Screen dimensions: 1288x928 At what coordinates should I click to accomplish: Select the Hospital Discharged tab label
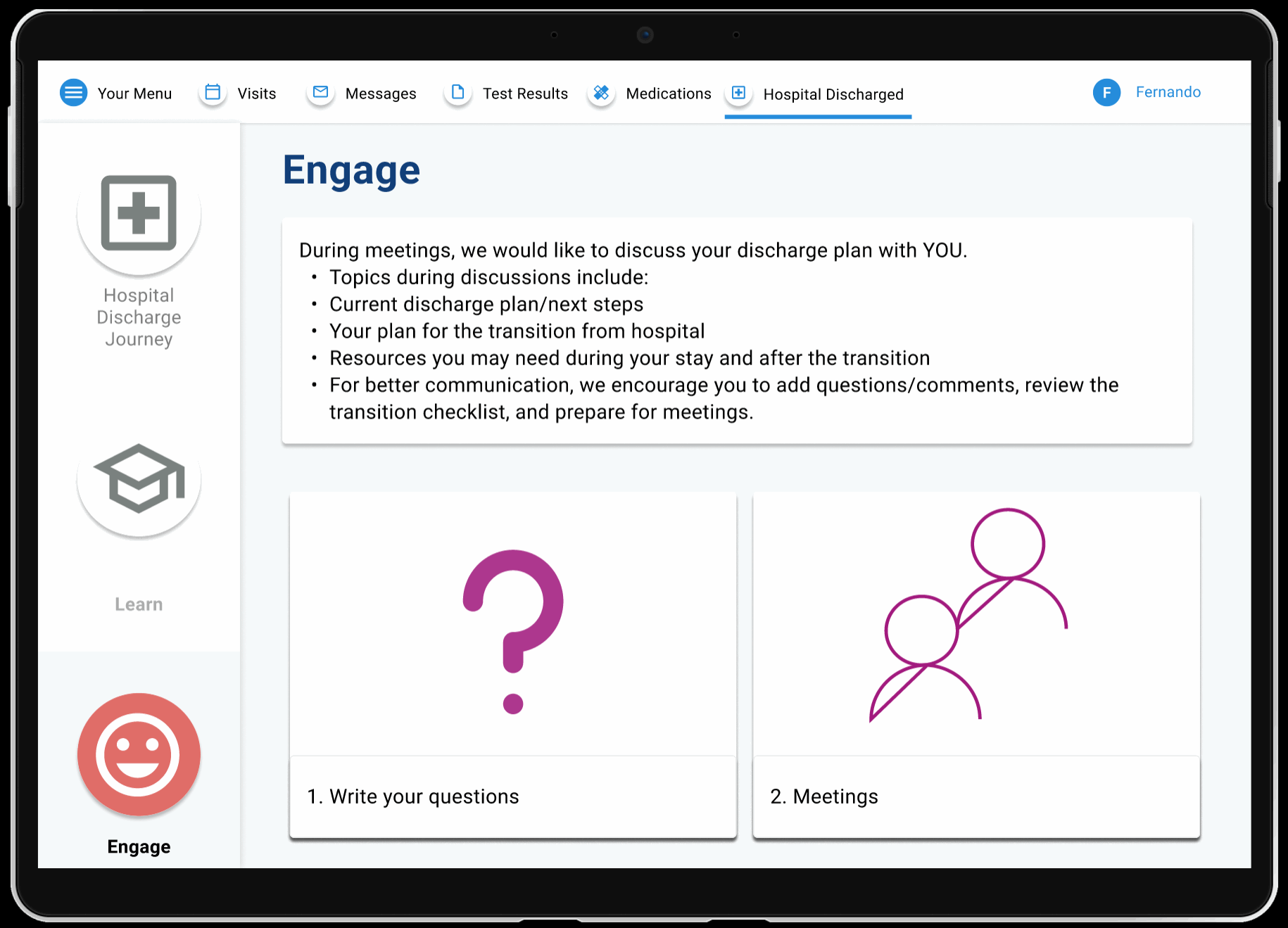point(833,94)
